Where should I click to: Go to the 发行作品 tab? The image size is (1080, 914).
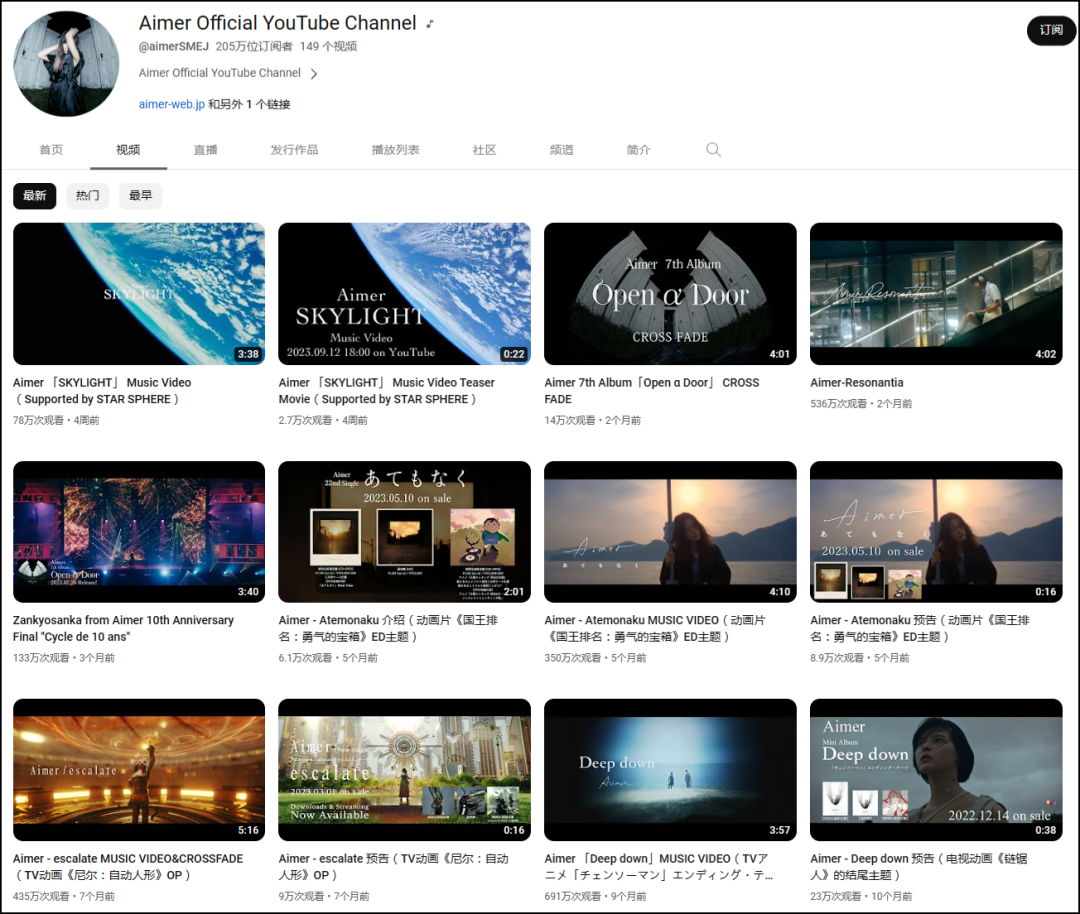tap(294, 149)
